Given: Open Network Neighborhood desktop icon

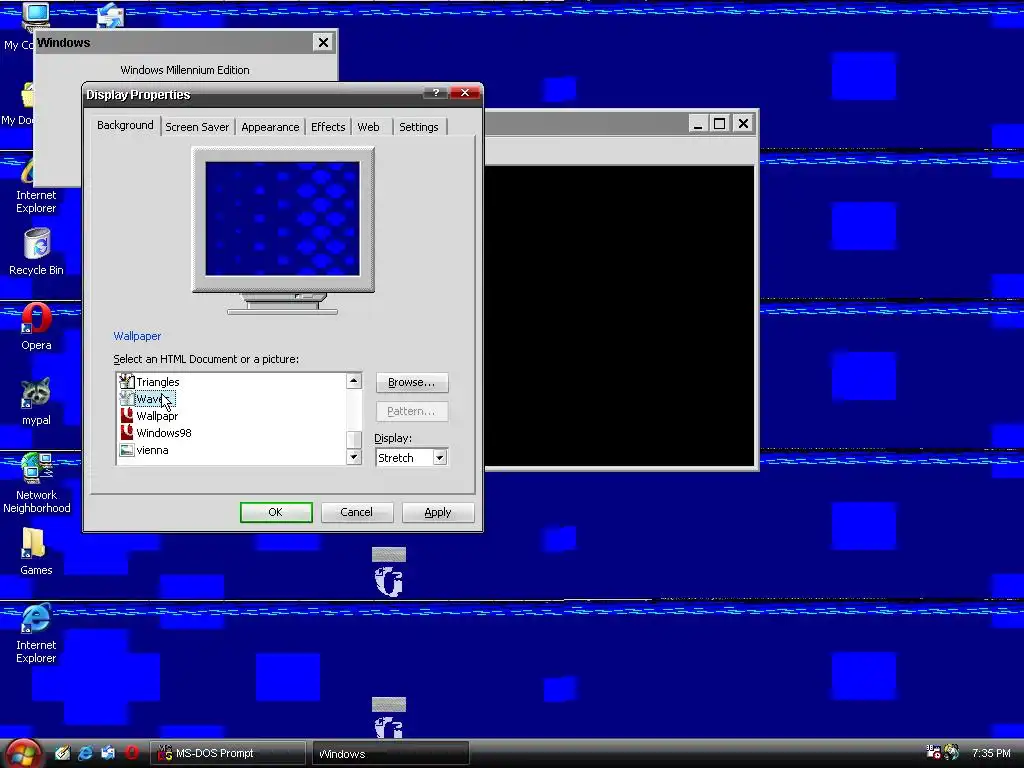Looking at the screenshot, I should pos(37,483).
